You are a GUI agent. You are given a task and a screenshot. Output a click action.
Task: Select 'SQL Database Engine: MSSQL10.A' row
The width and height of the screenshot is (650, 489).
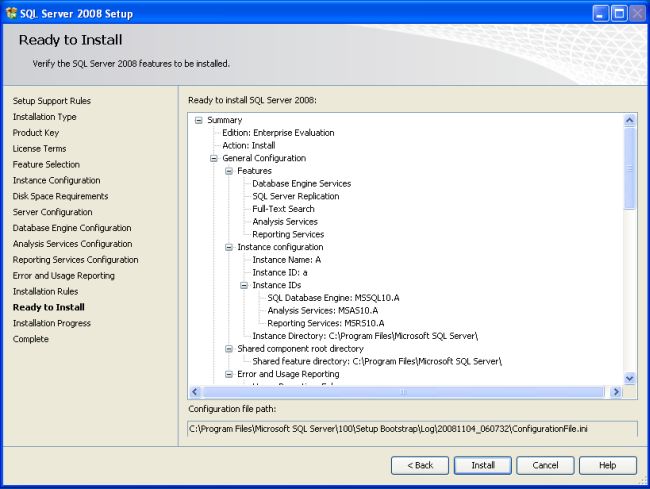(x=333, y=298)
